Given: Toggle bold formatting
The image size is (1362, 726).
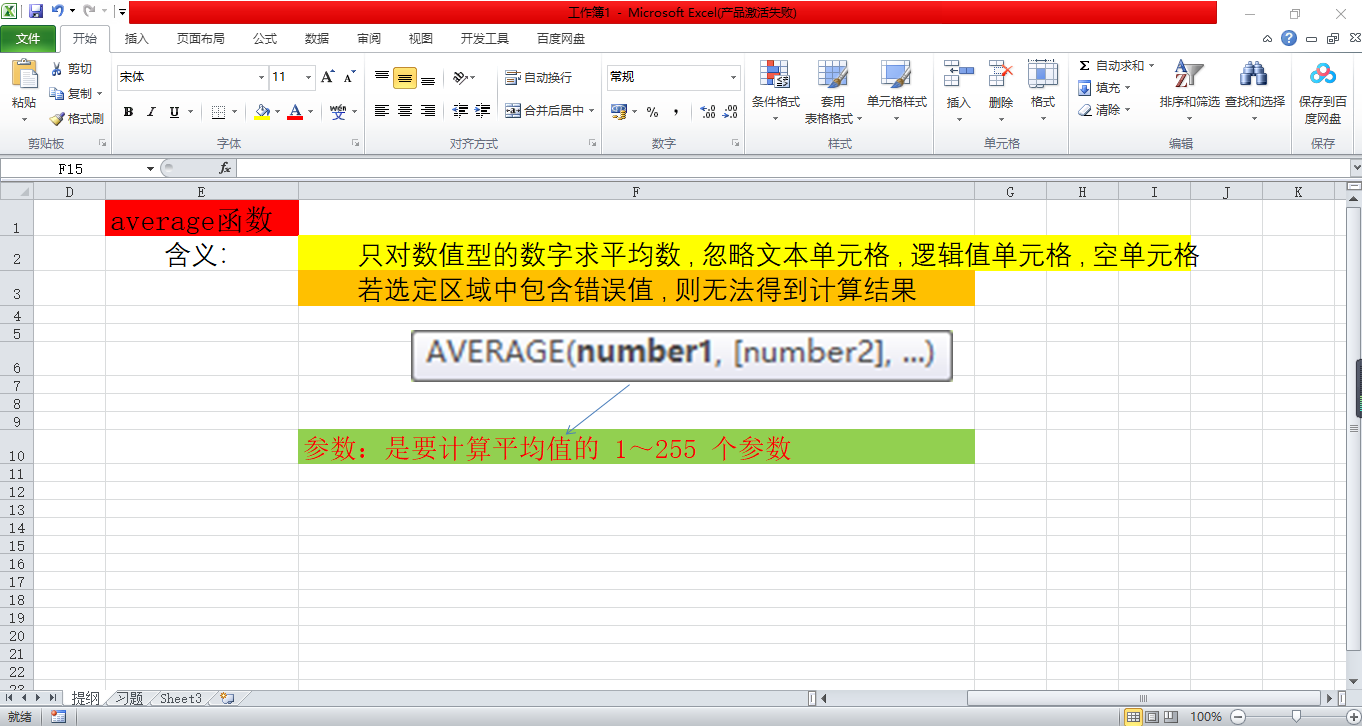Looking at the screenshot, I should (x=128, y=112).
